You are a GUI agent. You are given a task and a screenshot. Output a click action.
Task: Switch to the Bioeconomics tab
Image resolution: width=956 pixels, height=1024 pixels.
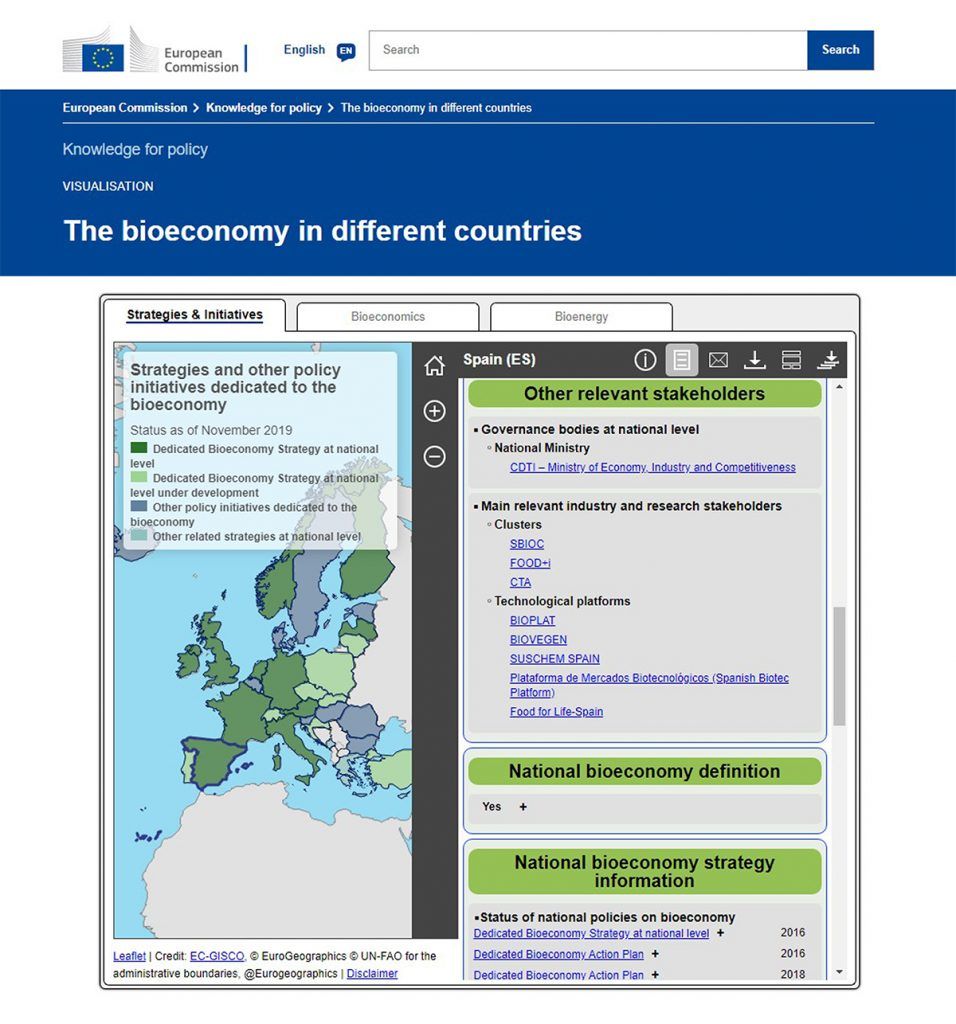pyautogui.click(x=388, y=317)
